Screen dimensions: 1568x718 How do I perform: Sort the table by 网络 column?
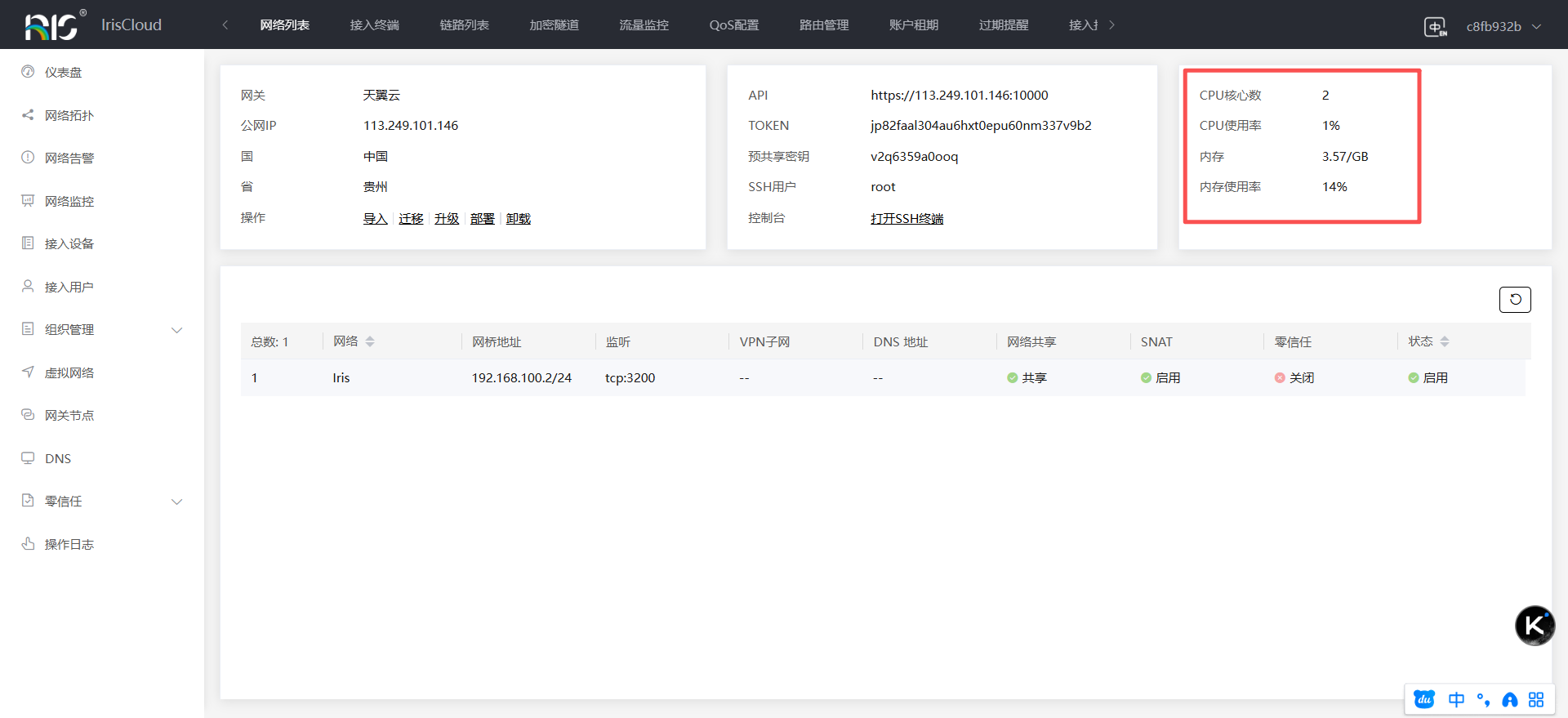370,341
